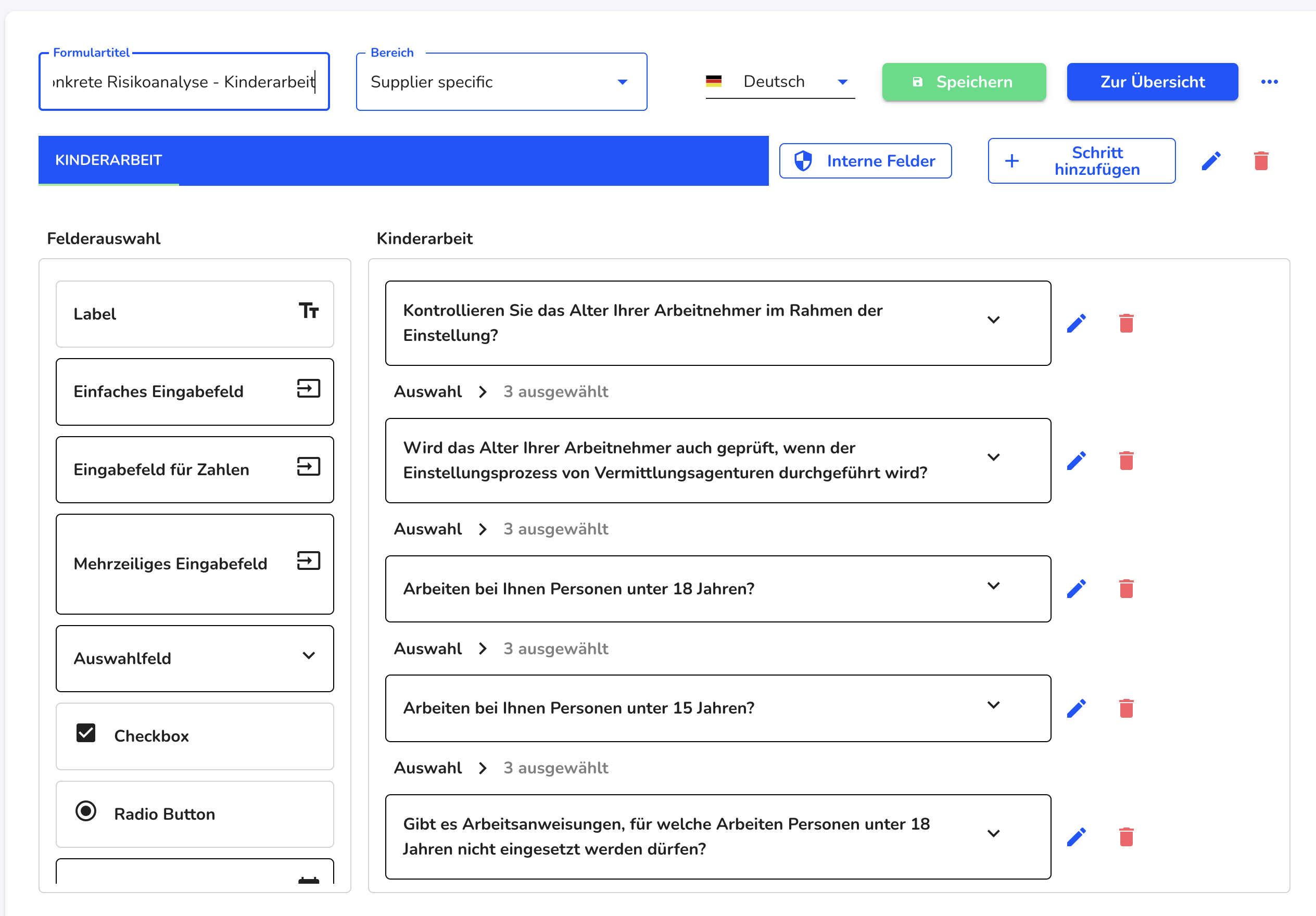Select the Mehrzeiliges Eingabefeld field type
This screenshot has width=1316, height=916.
(x=194, y=564)
